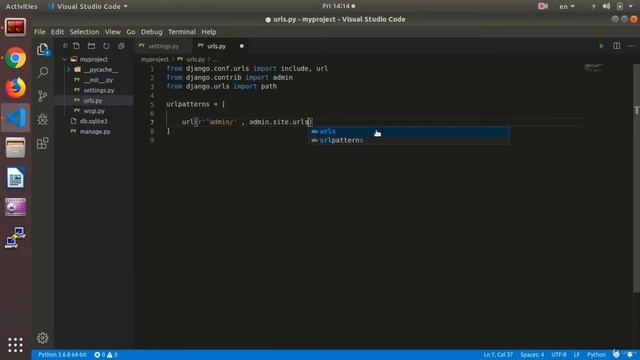Image resolution: width=640 pixels, height=360 pixels.
Task: Open the View menu
Action: (x=113, y=32)
